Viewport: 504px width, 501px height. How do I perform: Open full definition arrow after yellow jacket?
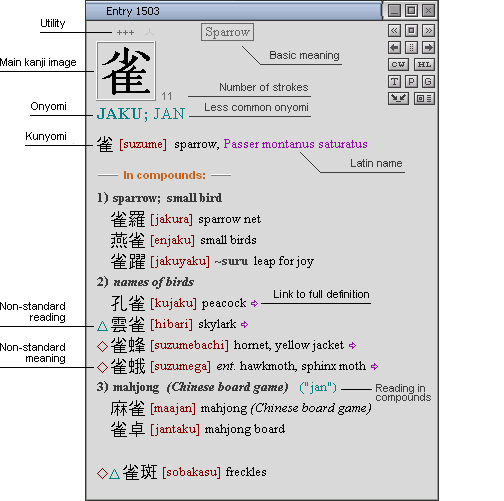352,345
